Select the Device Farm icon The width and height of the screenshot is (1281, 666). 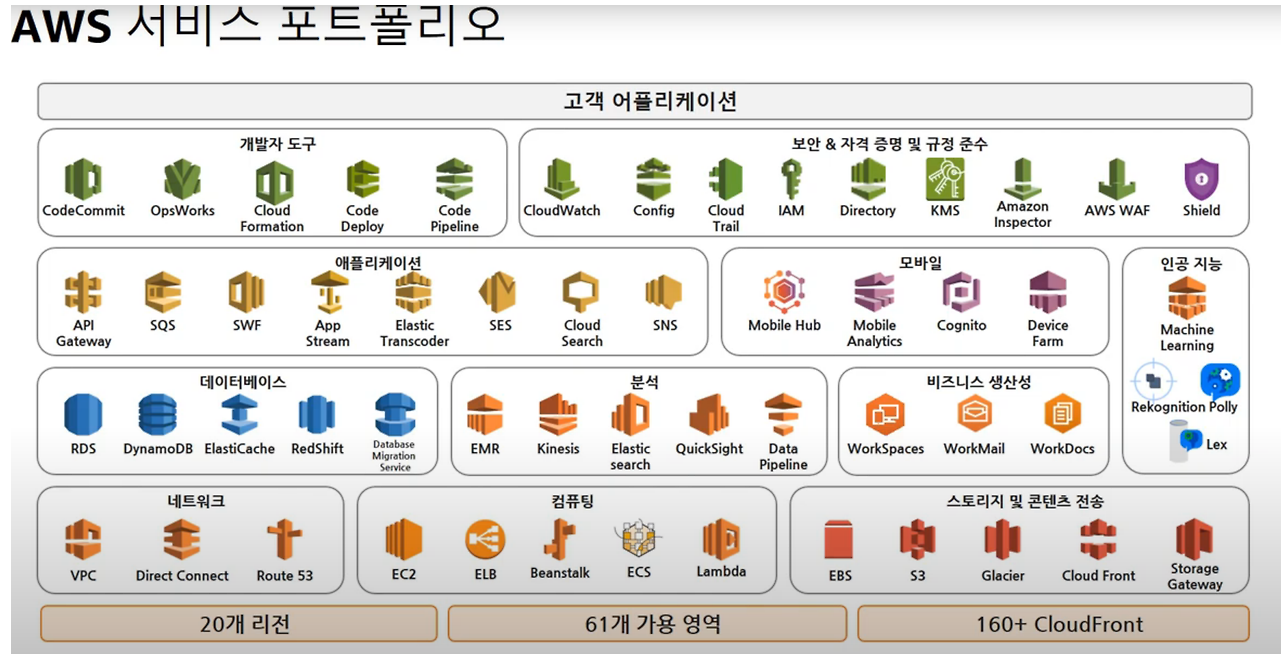1048,293
